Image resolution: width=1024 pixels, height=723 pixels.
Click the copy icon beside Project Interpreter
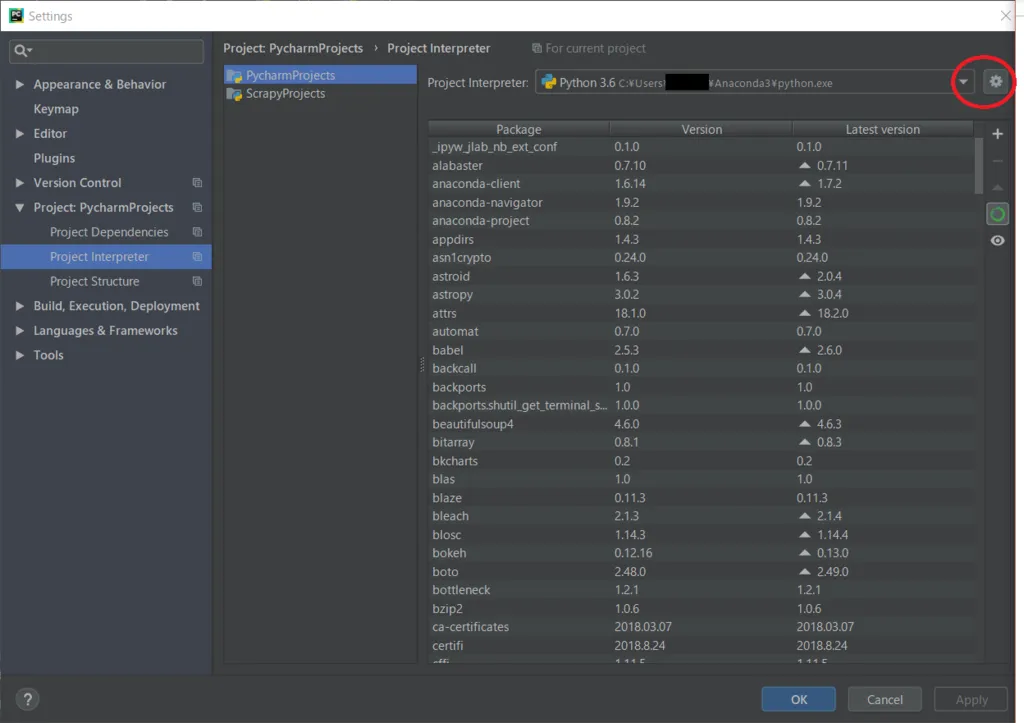[x=197, y=257]
